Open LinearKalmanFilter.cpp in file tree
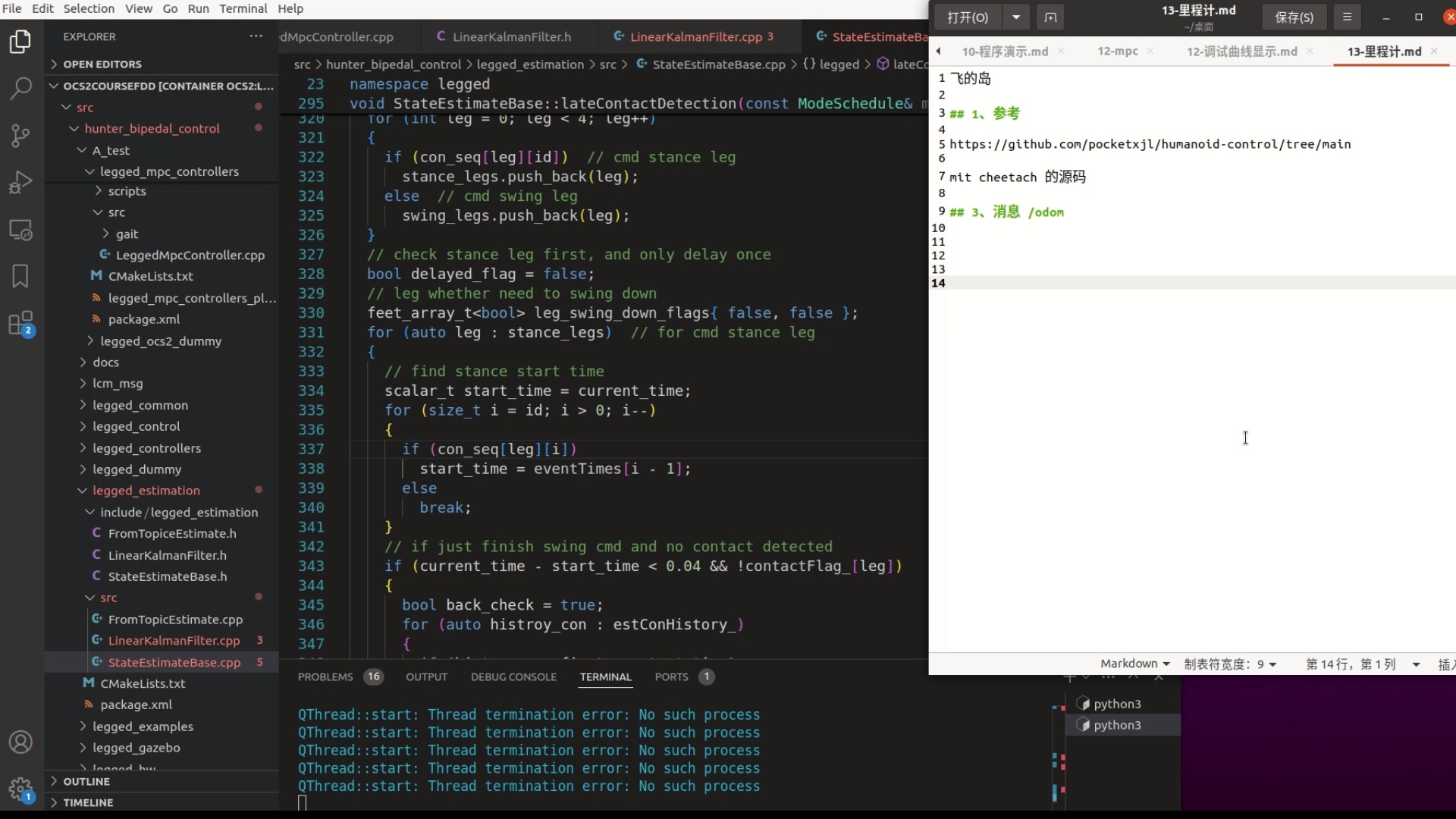 tap(174, 641)
